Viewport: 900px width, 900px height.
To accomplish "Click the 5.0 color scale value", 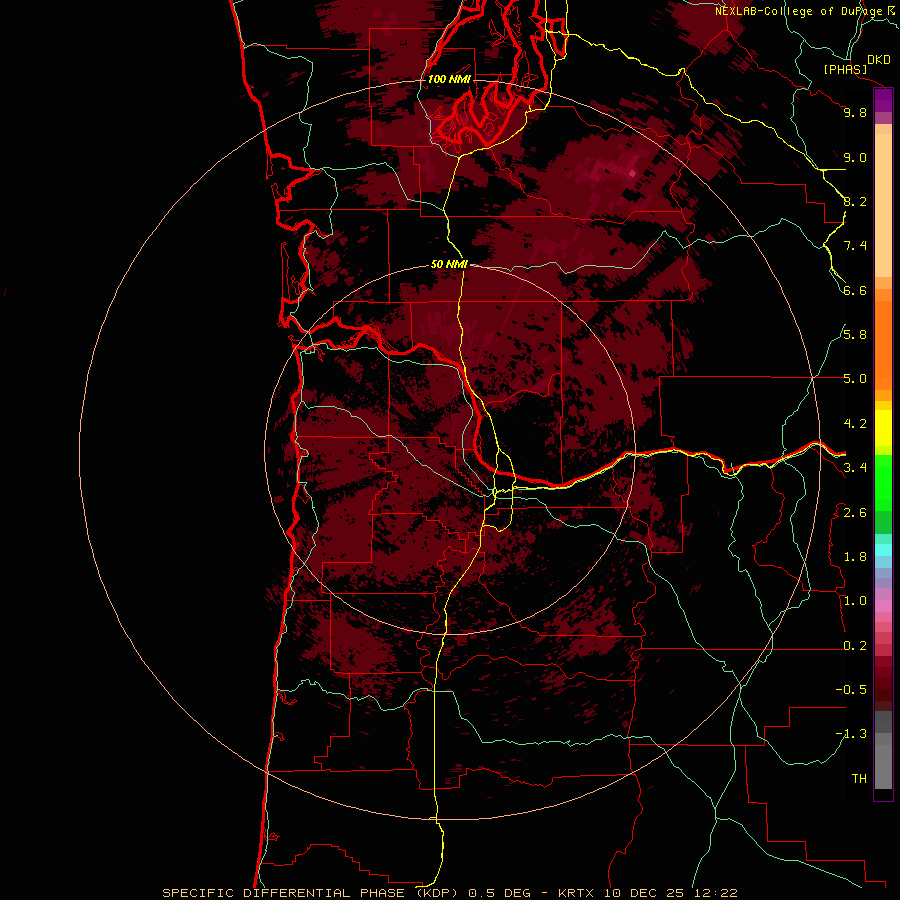I will click(855, 379).
